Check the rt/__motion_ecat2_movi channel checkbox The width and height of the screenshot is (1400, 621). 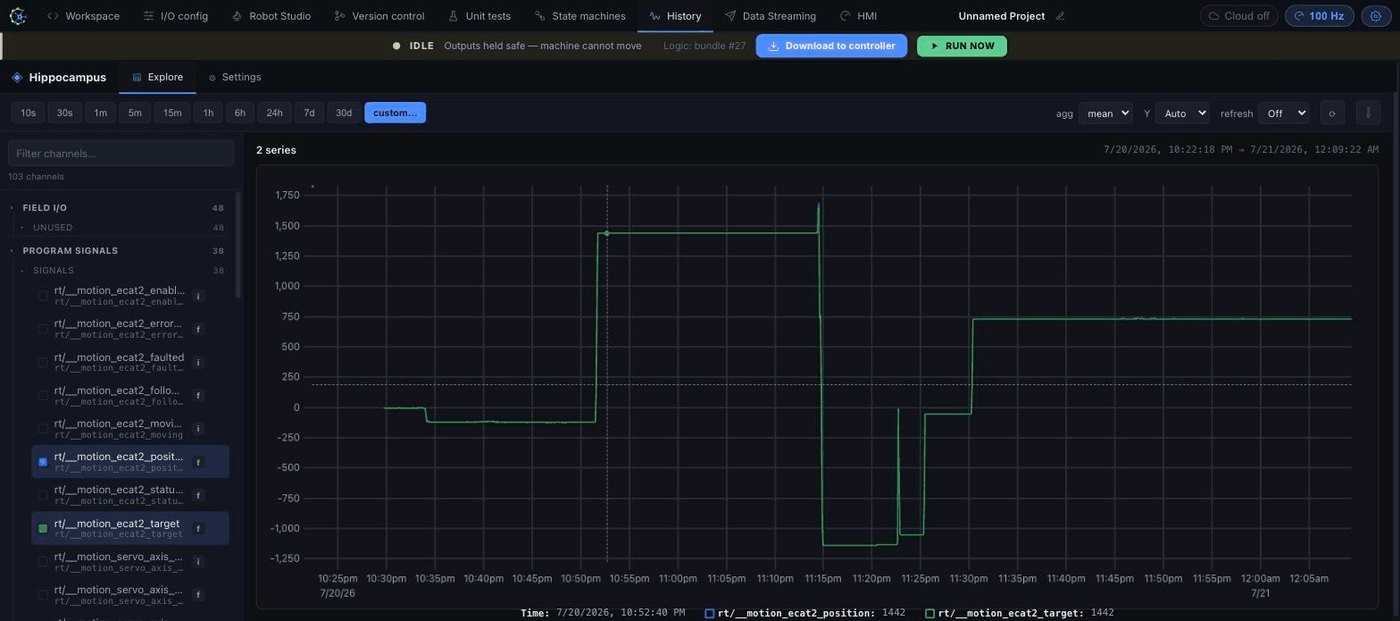point(42,429)
